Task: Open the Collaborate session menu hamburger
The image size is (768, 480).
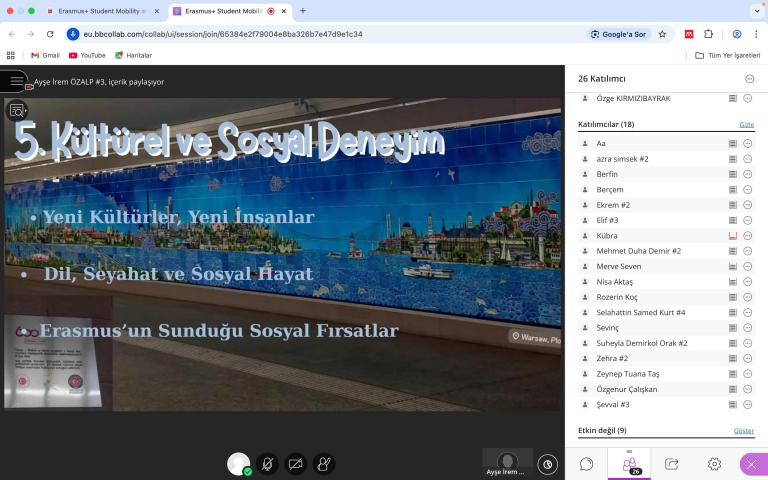Action: [x=14, y=81]
